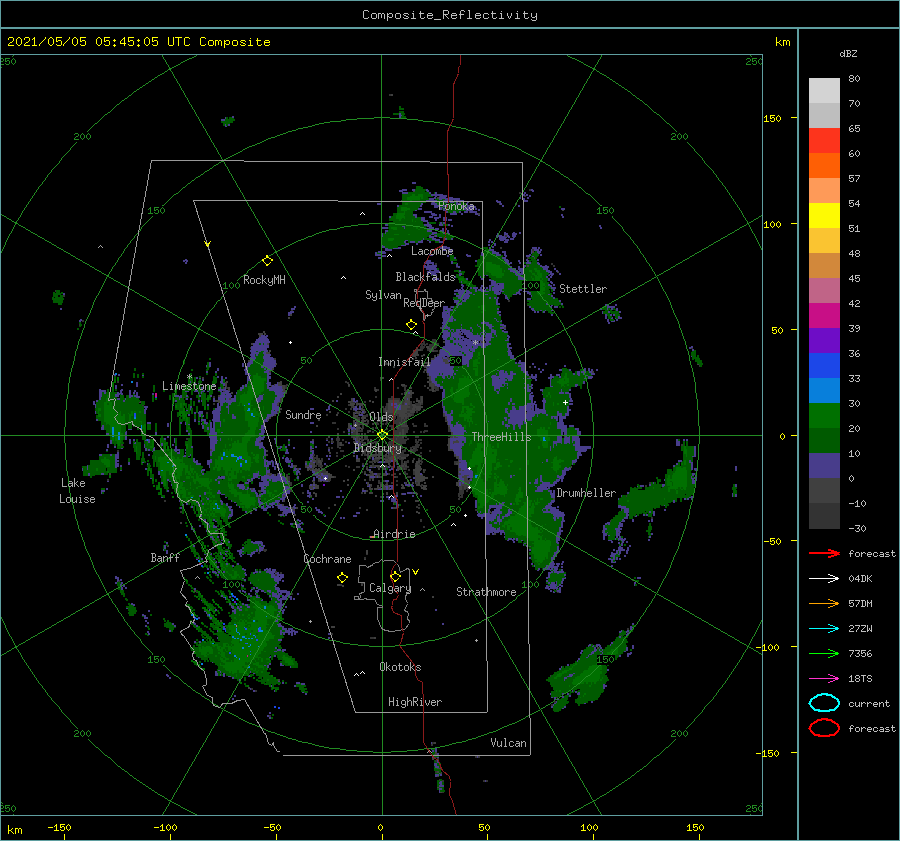Click the Drumheller label
This screenshot has height=841, width=900.
click(x=586, y=493)
